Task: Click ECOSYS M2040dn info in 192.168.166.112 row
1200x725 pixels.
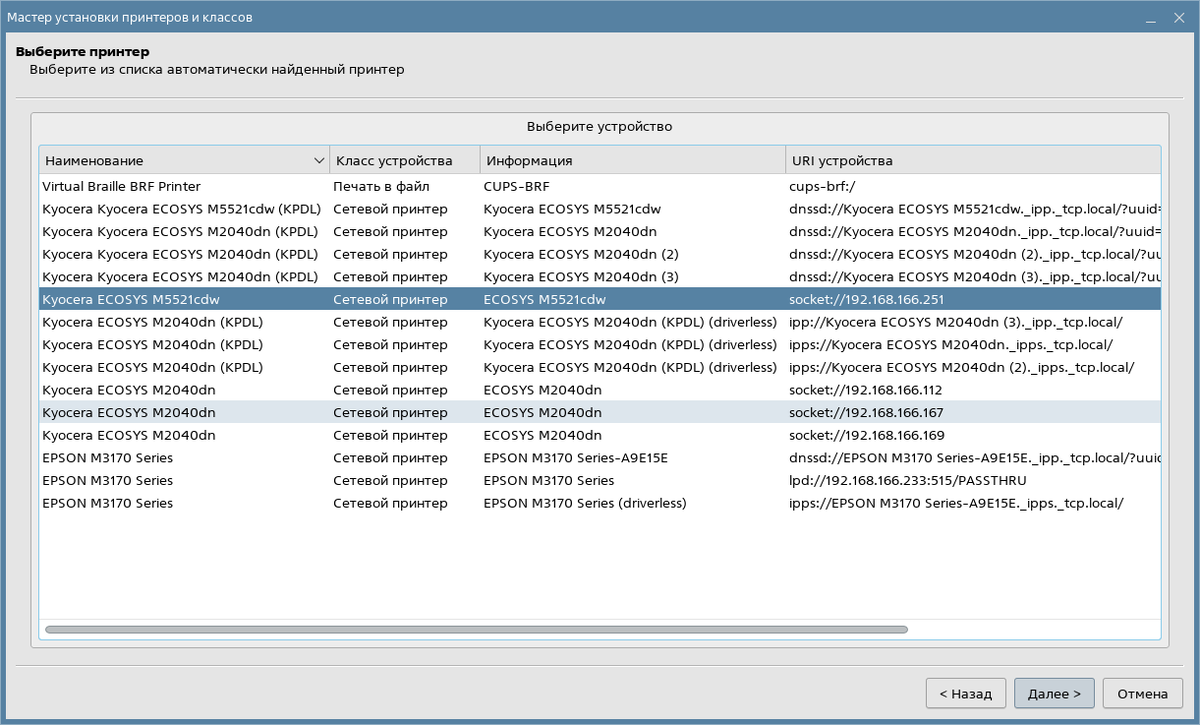Action: point(543,390)
